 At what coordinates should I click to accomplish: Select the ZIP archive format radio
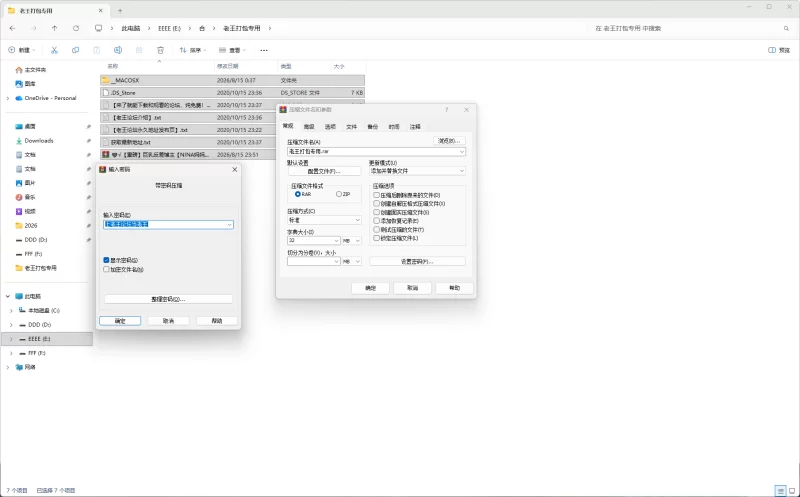(339, 194)
